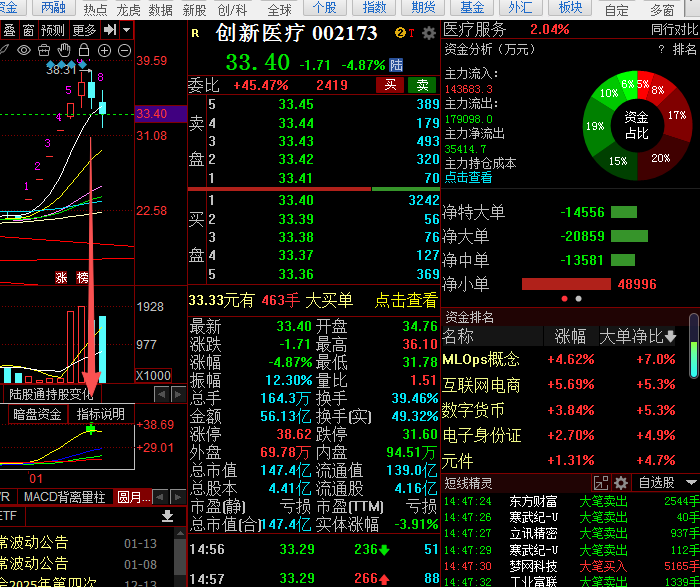
Task: Click the yellow R badge beside stock name
Action: [x=195, y=33]
